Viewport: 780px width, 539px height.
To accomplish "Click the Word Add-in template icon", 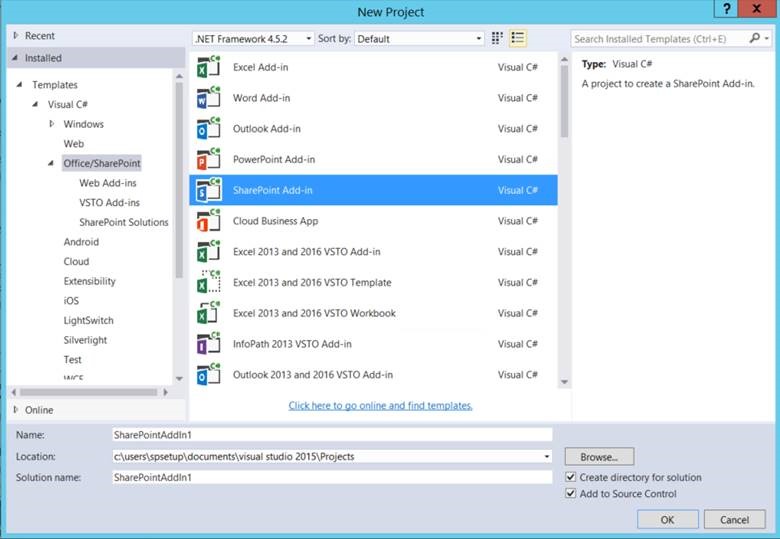I will (x=208, y=98).
